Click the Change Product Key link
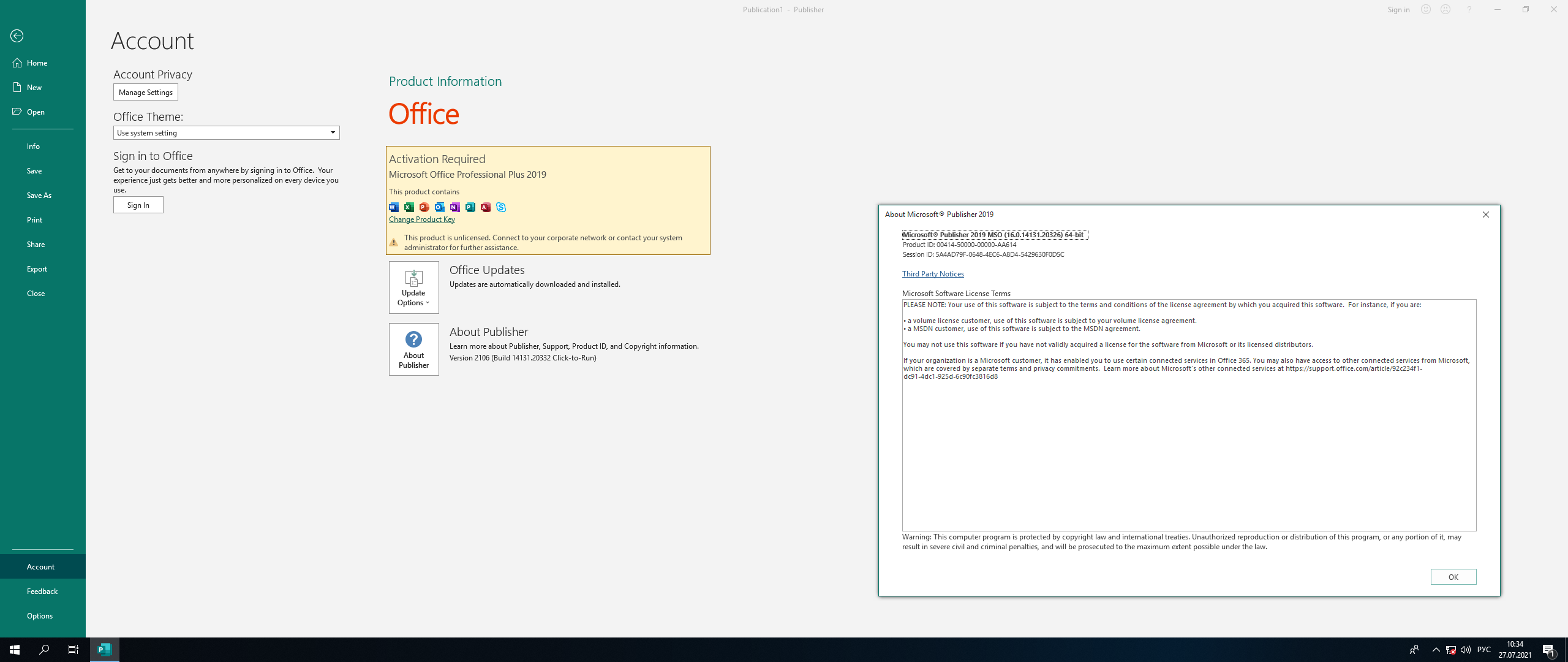 tap(421, 219)
